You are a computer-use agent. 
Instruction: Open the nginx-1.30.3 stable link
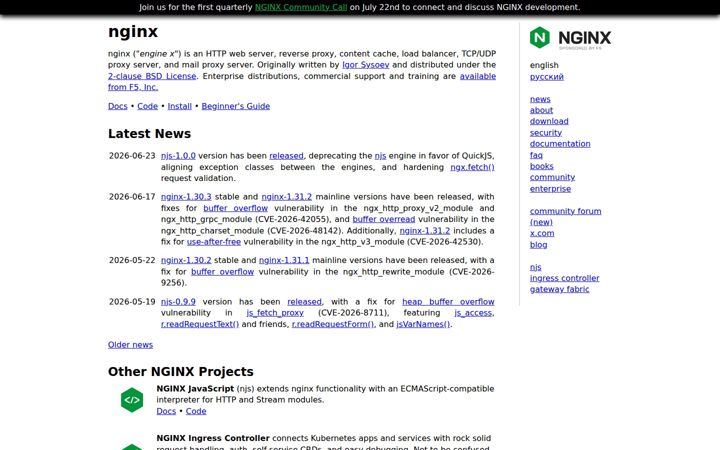pyautogui.click(x=186, y=197)
